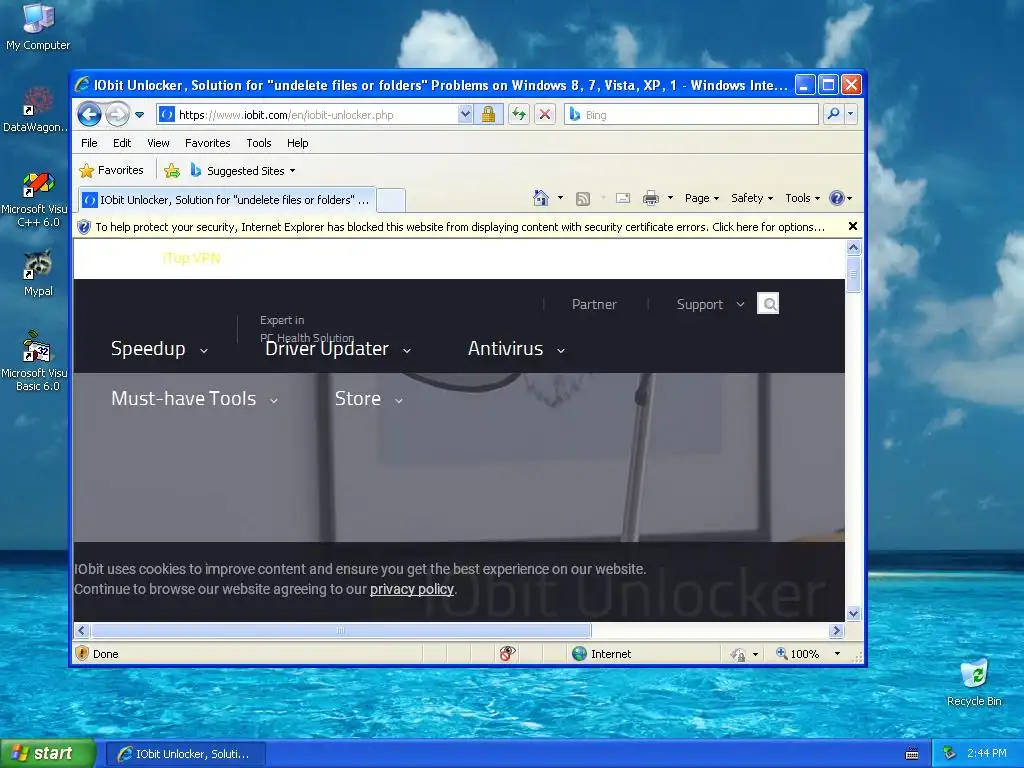
Task: Open the Help menu
Action: point(297,143)
